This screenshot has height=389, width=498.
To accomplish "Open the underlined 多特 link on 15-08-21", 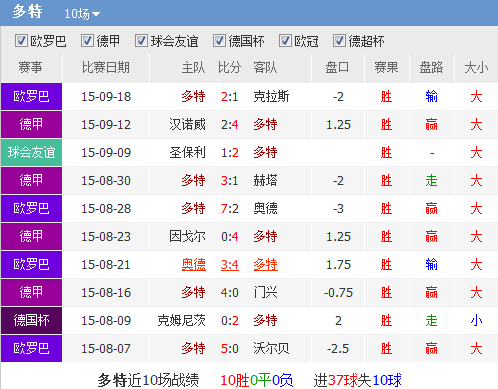I will [x=265, y=265].
